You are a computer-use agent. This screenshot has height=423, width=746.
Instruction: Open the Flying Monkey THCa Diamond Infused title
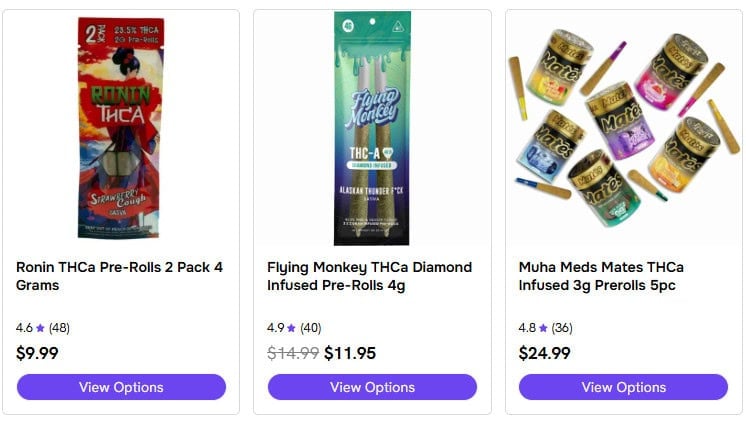(x=369, y=276)
